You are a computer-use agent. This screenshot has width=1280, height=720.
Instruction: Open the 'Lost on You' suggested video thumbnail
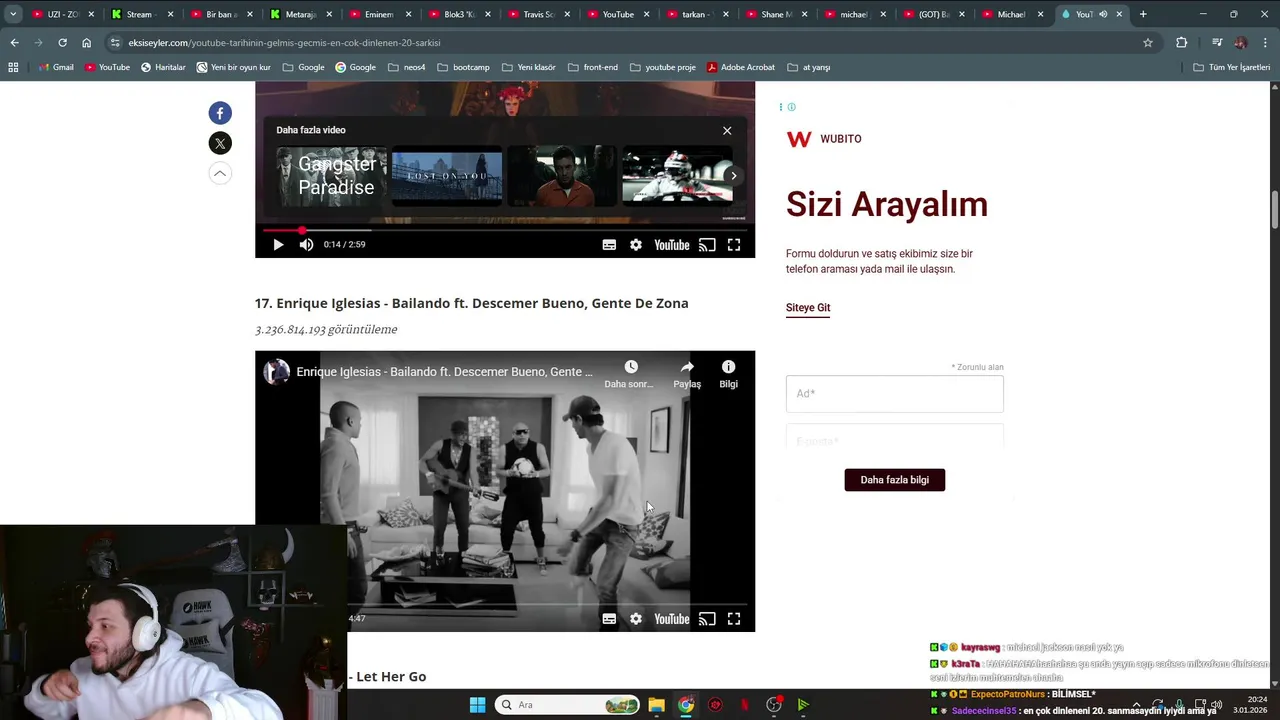(447, 176)
